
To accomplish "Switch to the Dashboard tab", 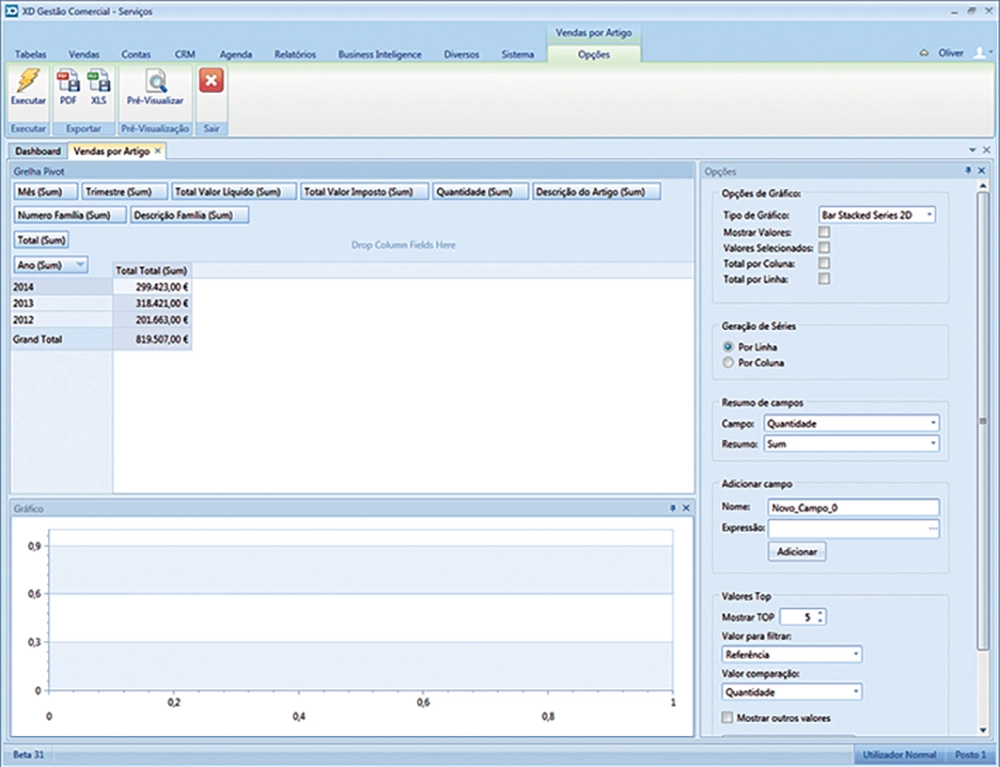I will coord(37,151).
